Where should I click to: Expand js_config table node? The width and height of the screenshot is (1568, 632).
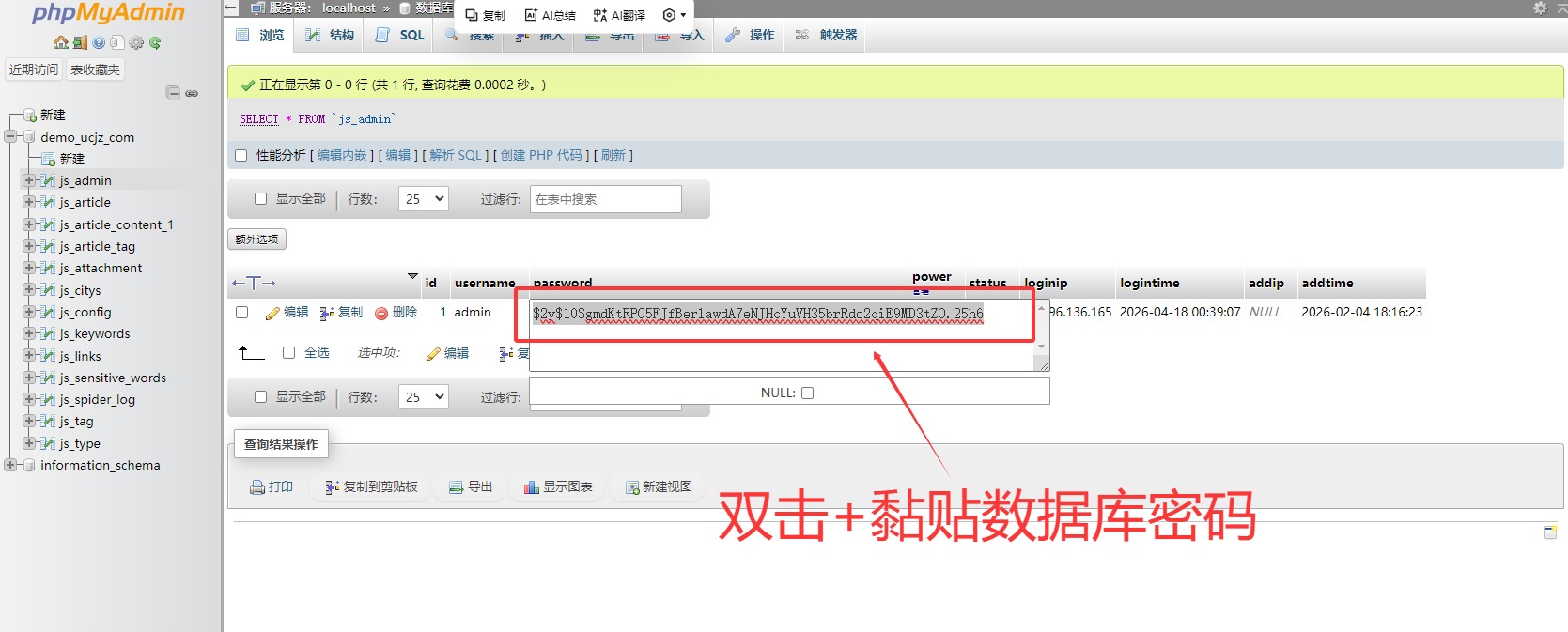tap(29, 312)
